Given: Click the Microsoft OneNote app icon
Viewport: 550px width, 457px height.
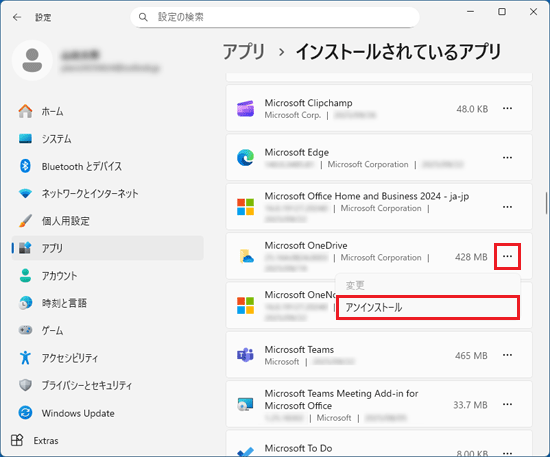Looking at the screenshot, I should [x=246, y=305].
